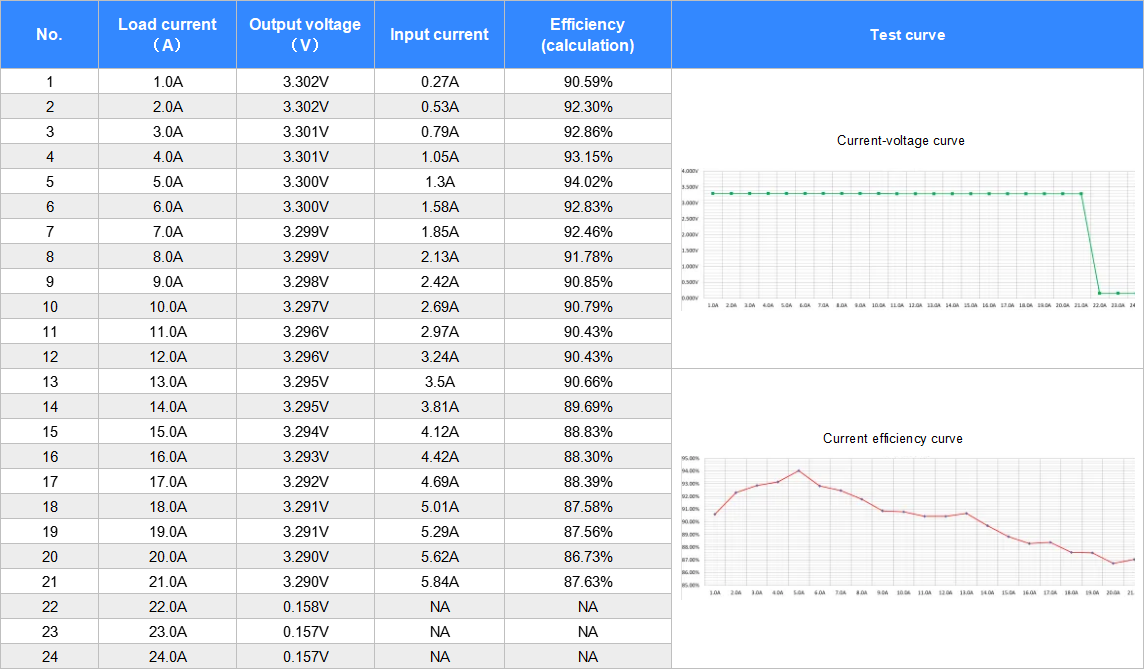The width and height of the screenshot is (1144, 669).
Task: Select the Input current column header
Action: tap(439, 35)
